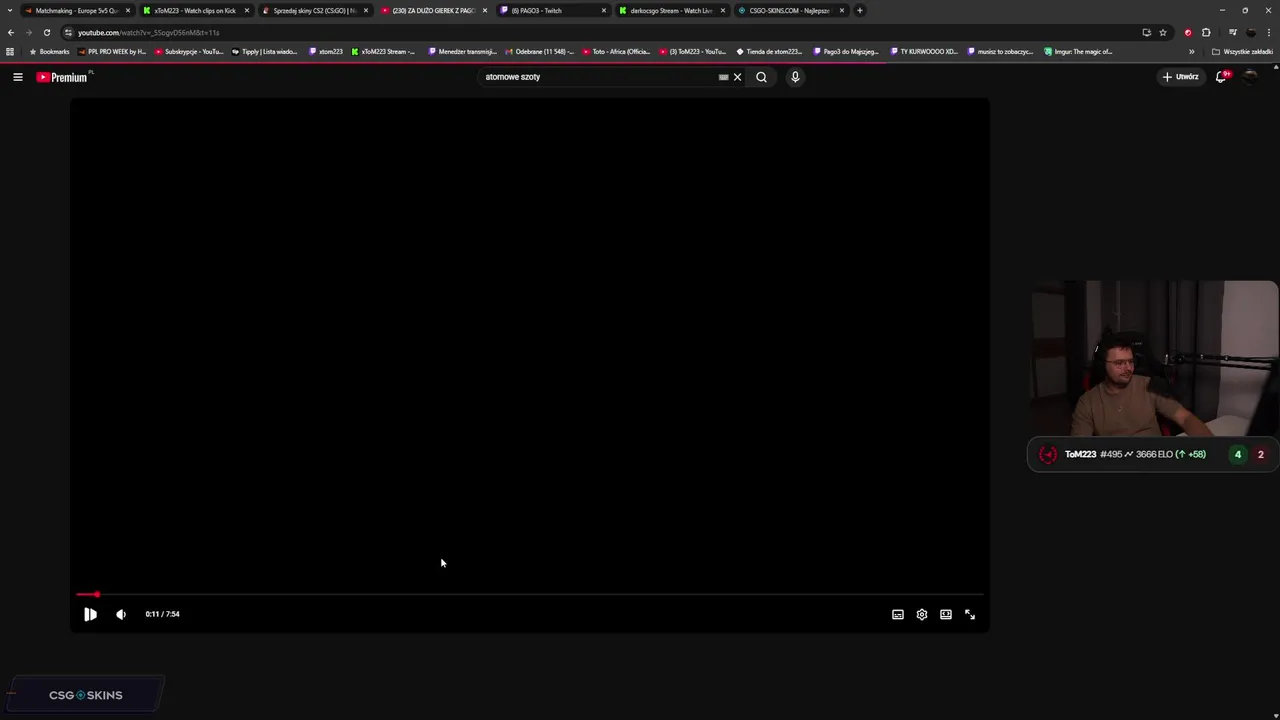Image resolution: width=1280 pixels, height=720 pixels.
Task: Enter fullscreen mode on the player
Action: pyautogui.click(x=970, y=614)
